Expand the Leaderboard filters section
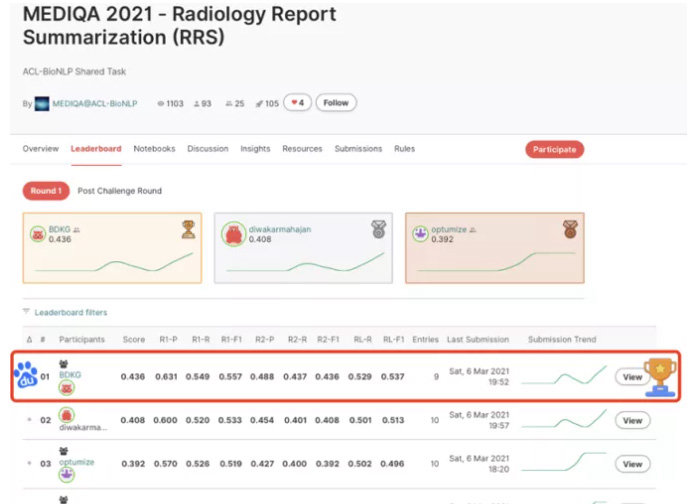Viewport: 700px width, 504px height. (70, 312)
